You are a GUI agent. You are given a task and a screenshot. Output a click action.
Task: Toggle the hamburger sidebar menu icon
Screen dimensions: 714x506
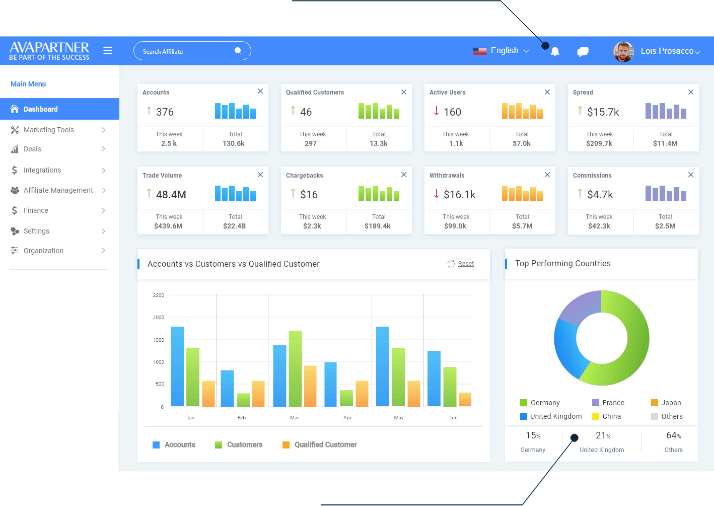108,50
